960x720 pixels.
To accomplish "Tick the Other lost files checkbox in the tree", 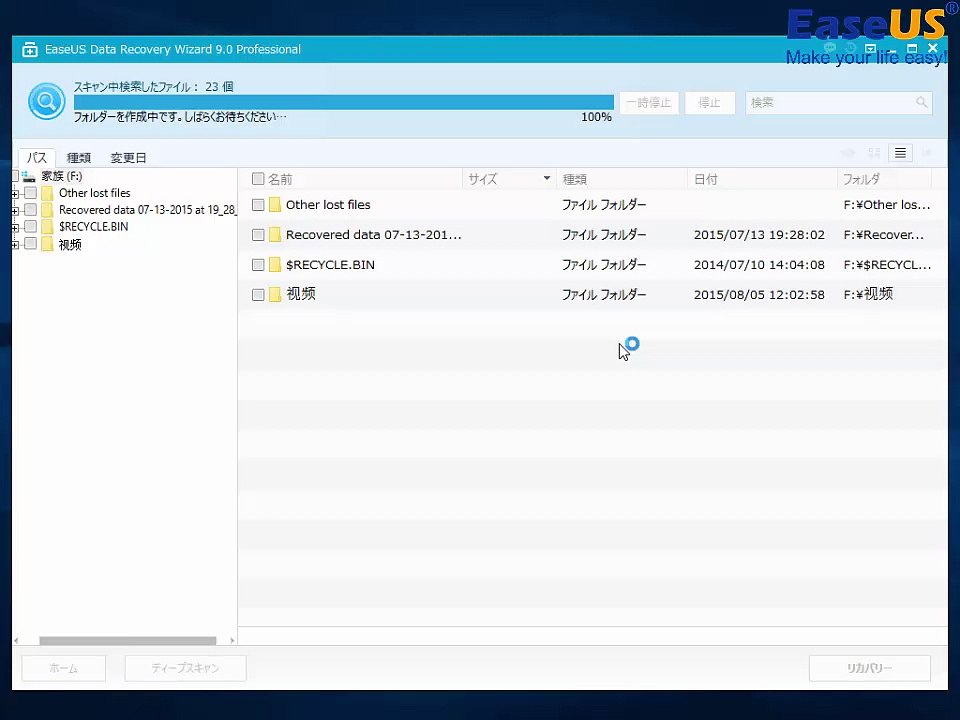I will pos(31,193).
